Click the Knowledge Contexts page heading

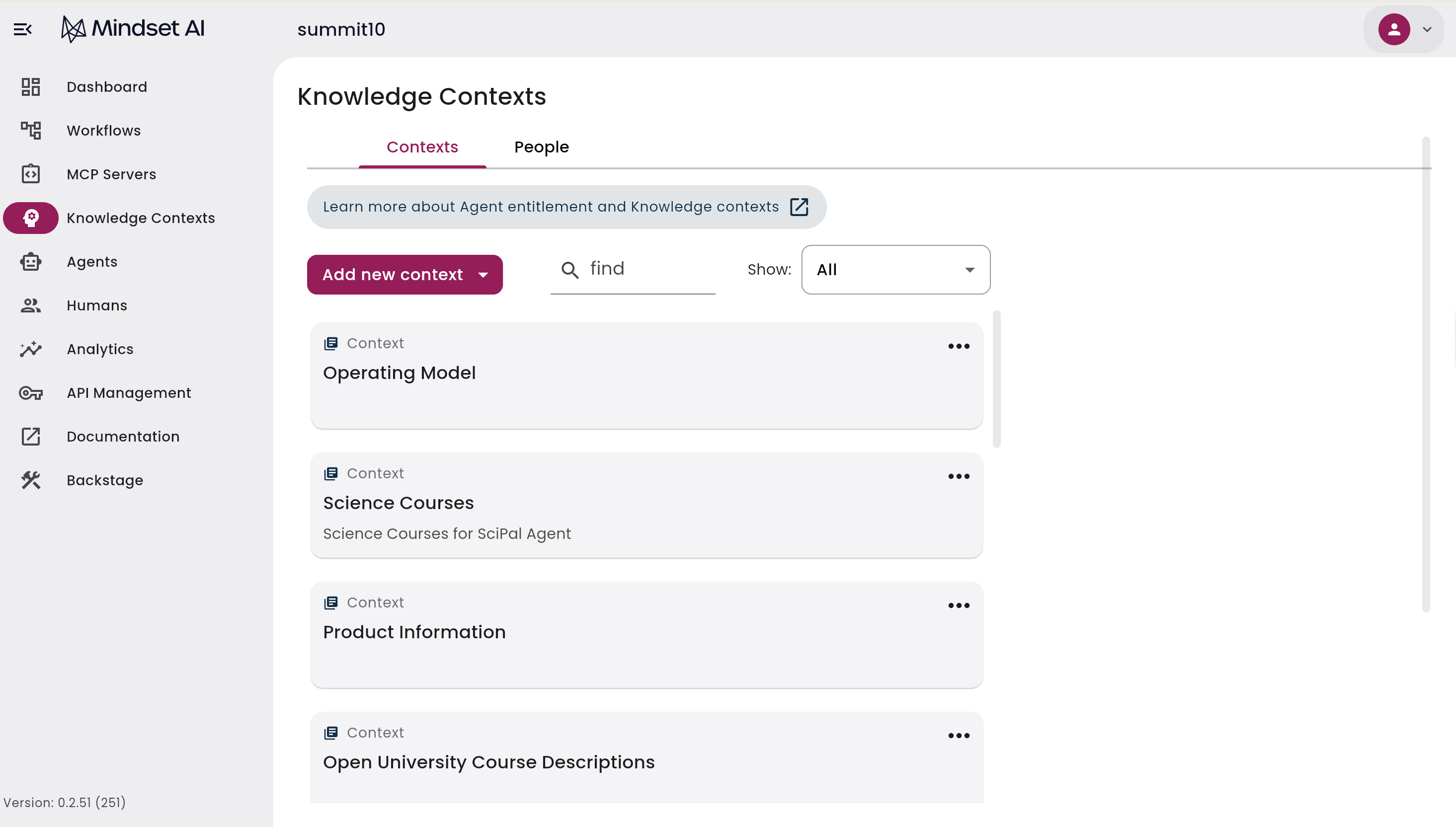[421, 96]
